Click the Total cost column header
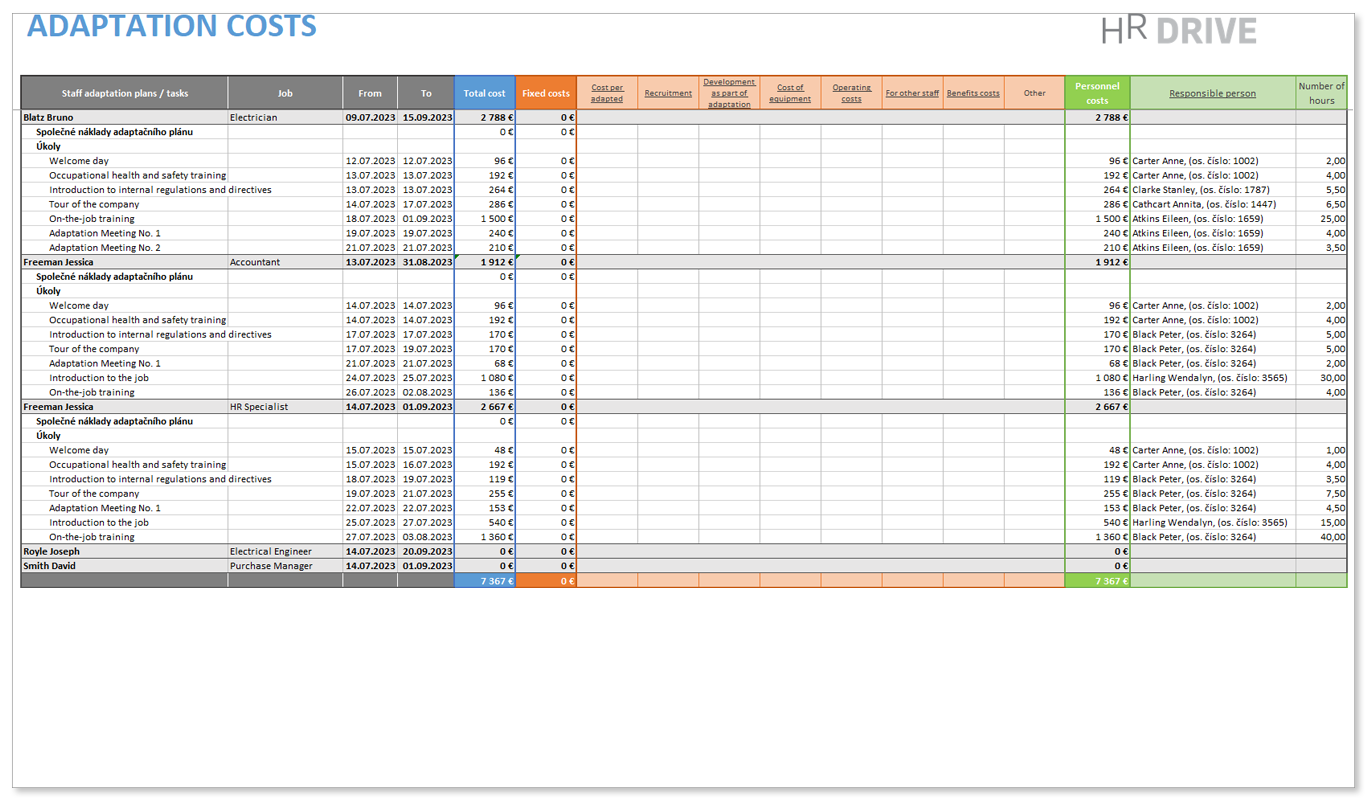Image resolution: width=1365 pixels, height=800 pixels. pos(484,92)
